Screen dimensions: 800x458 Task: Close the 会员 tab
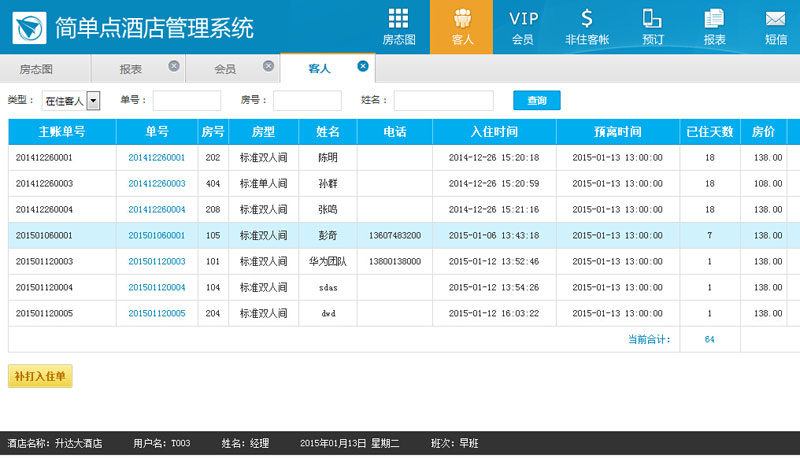pyautogui.click(x=268, y=66)
